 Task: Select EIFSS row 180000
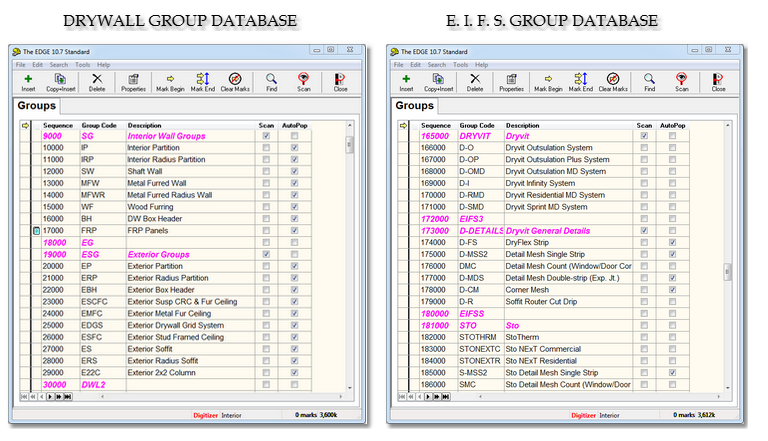544,314
